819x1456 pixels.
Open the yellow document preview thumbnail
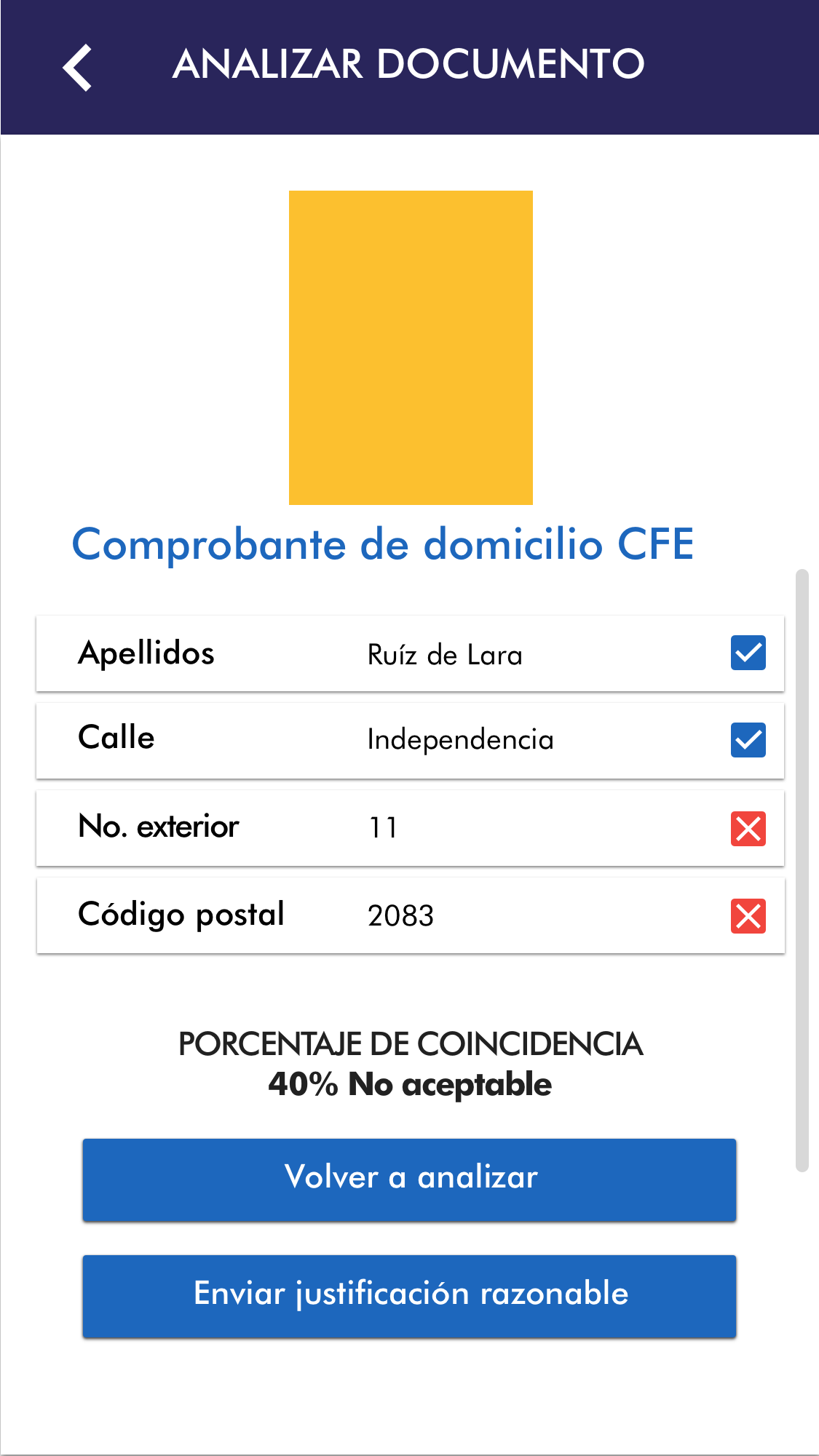click(x=411, y=347)
